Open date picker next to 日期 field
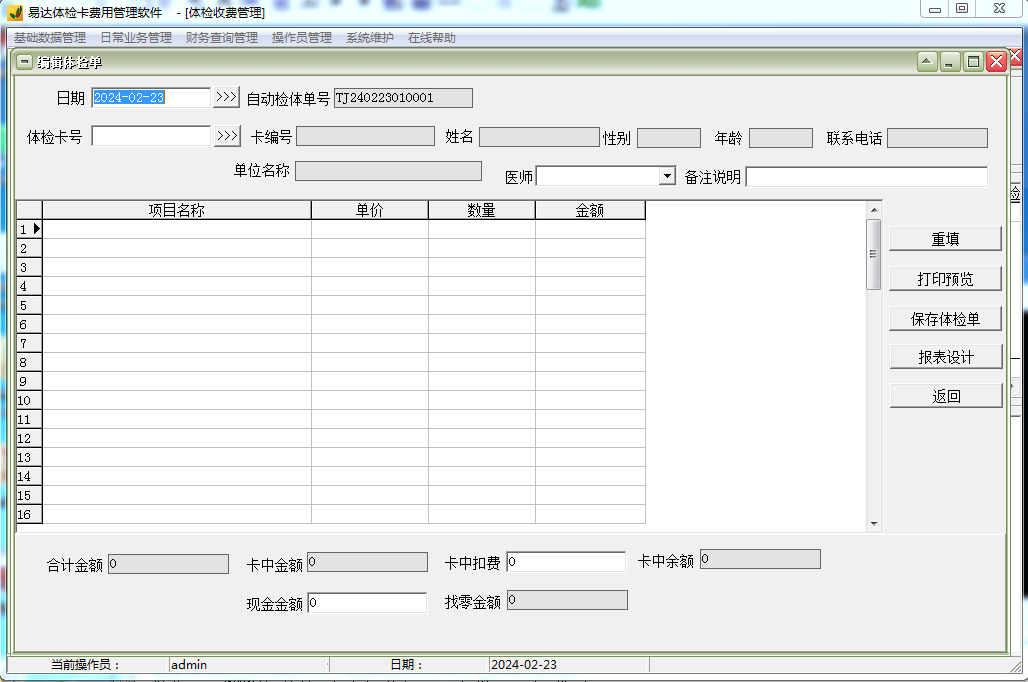 tap(227, 97)
